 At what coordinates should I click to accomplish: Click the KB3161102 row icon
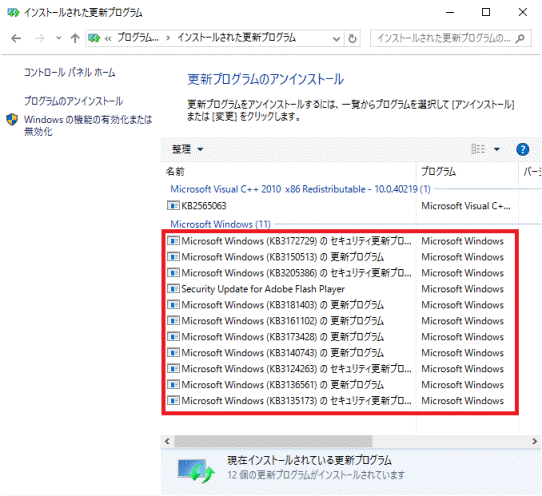(x=173, y=320)
